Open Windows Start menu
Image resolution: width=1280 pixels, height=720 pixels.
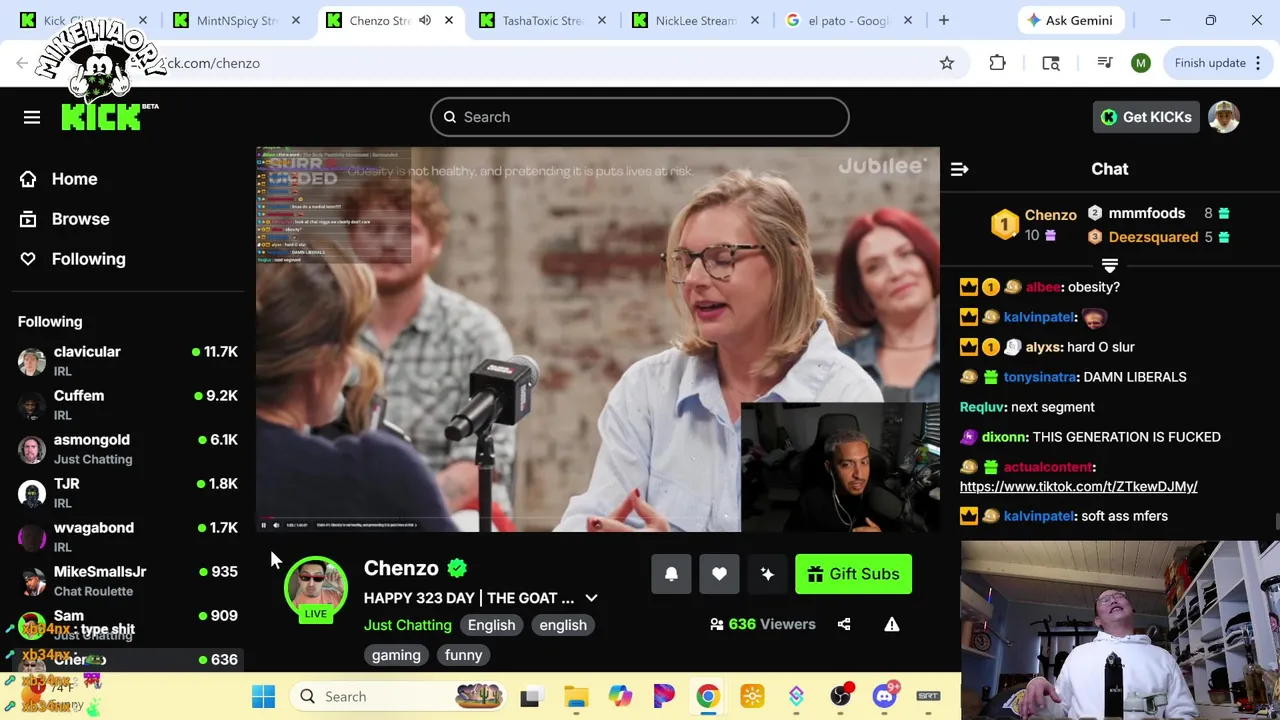coord(264,696)
